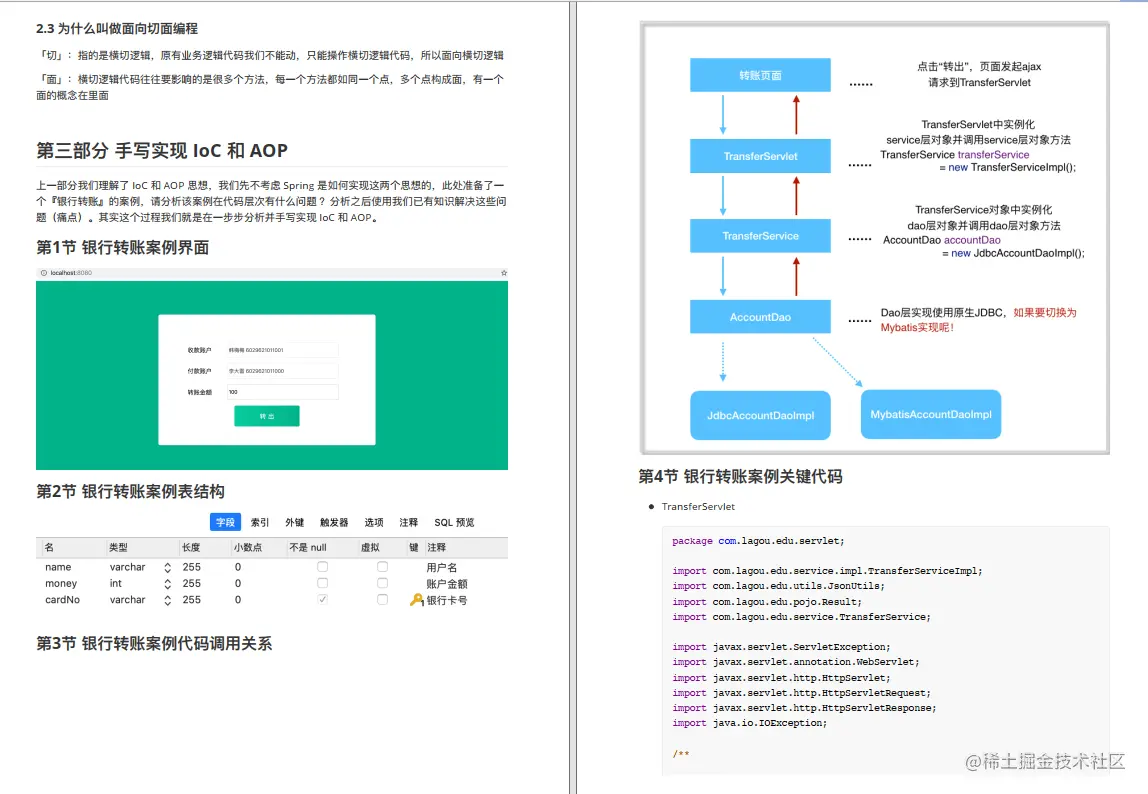The width and height of the screenshot is (1148, 794).
Task: Select the cardNo field cell
Action: click(x=62, y=599)
